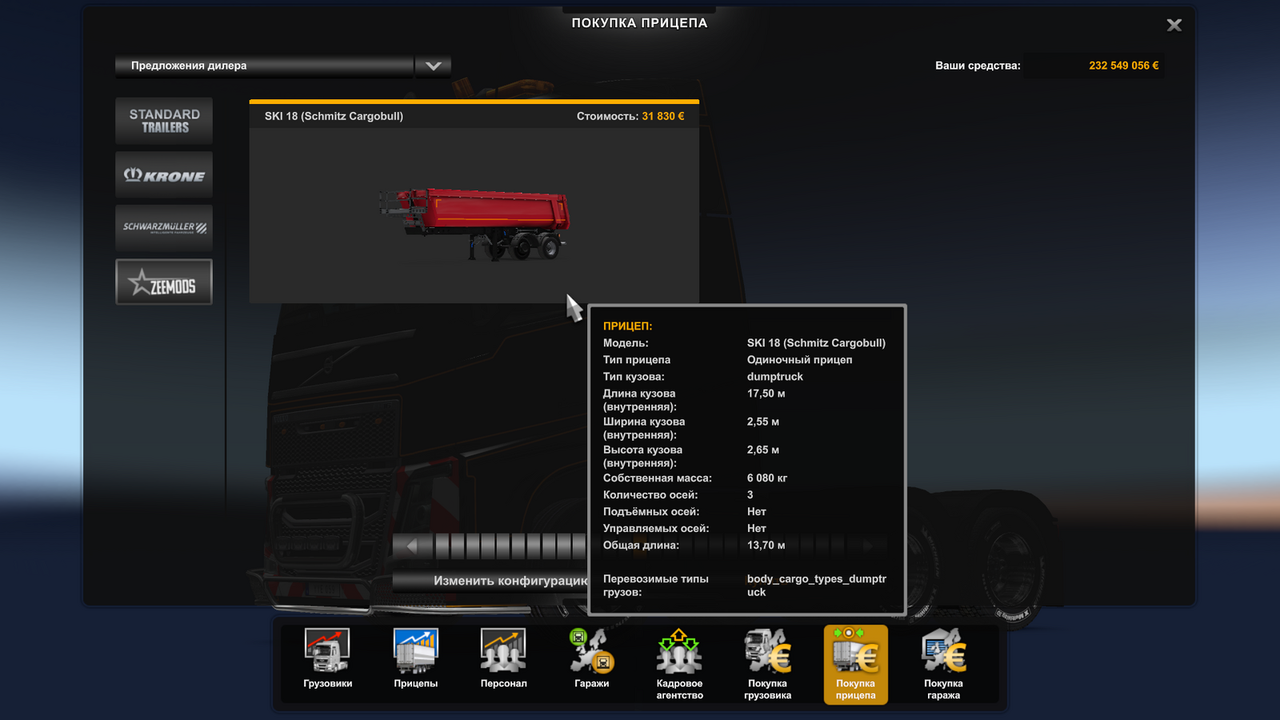Click tooltip body type dumptruck value
The height and width of the screenshot is (720, 1280).
pyautogui.click(x=775, y=377)
